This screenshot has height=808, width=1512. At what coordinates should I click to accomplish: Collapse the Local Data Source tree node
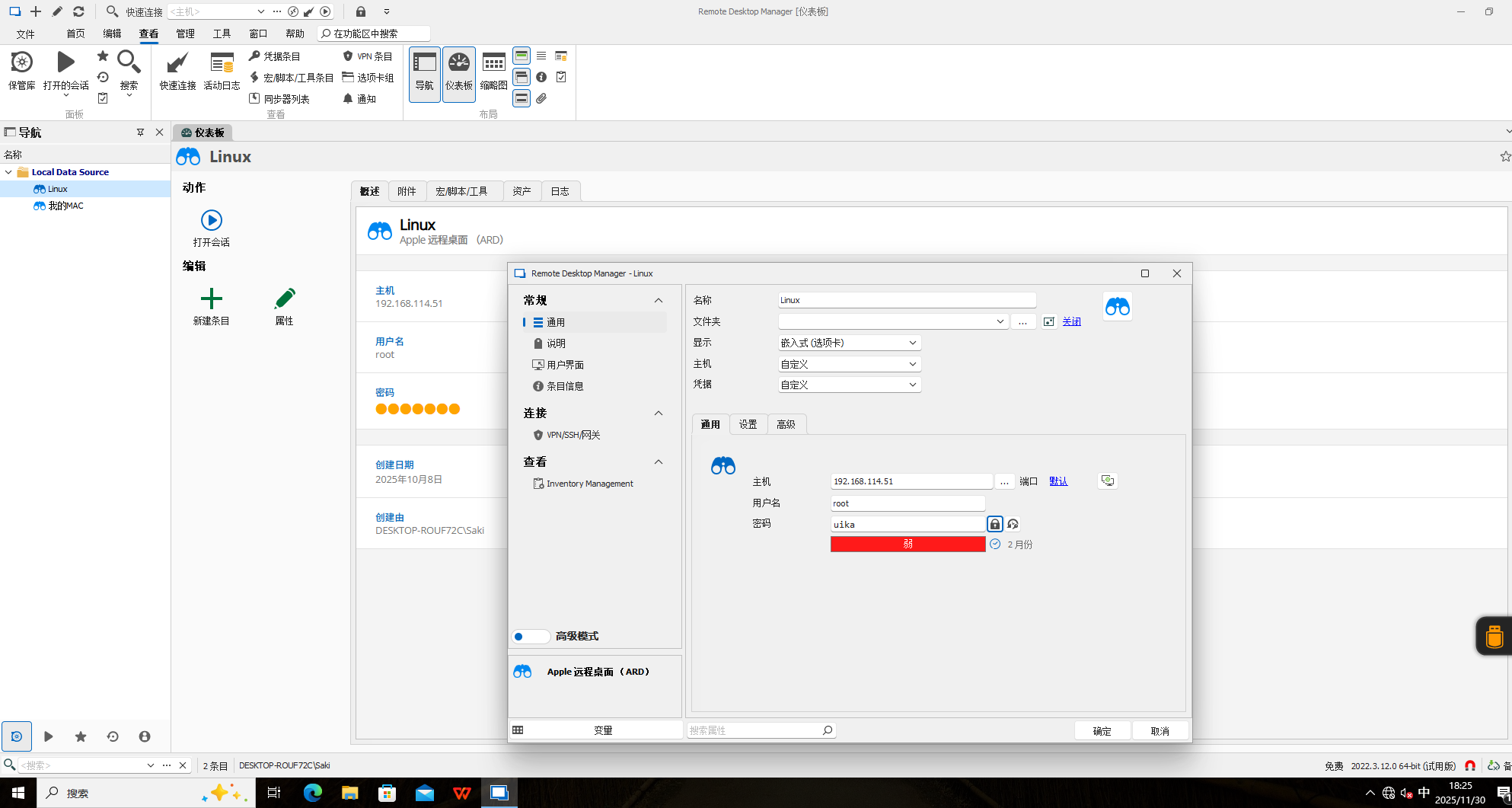(x=8, y=172)
